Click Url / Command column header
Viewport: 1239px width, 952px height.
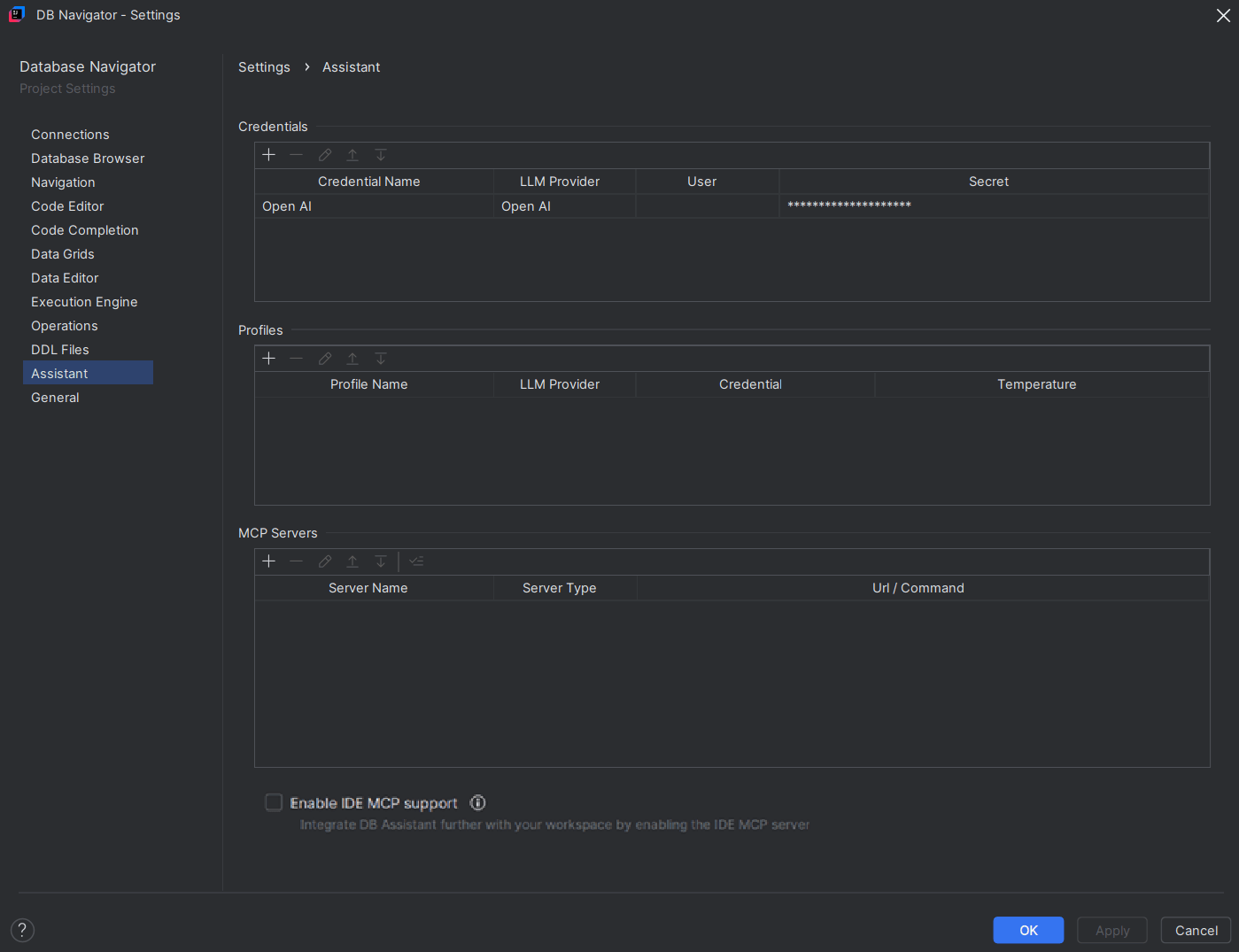[x=923, y=588]
